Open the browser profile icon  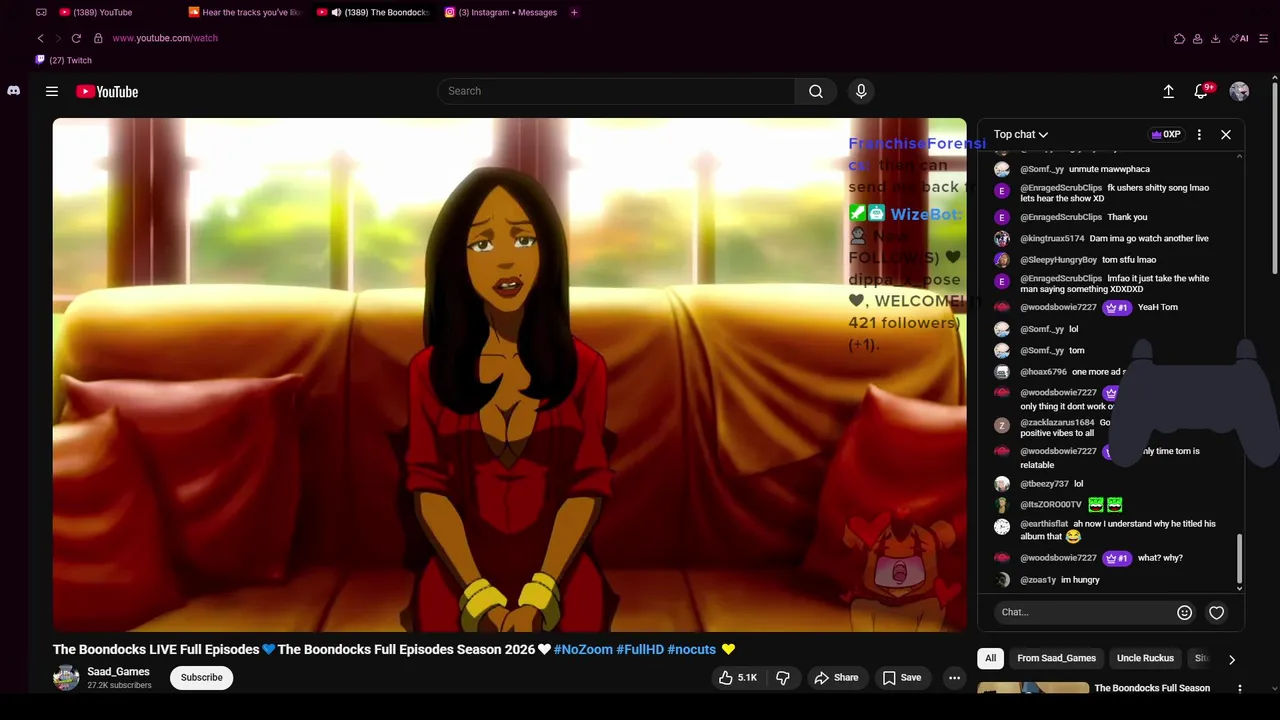click(x=1197, y=39)
